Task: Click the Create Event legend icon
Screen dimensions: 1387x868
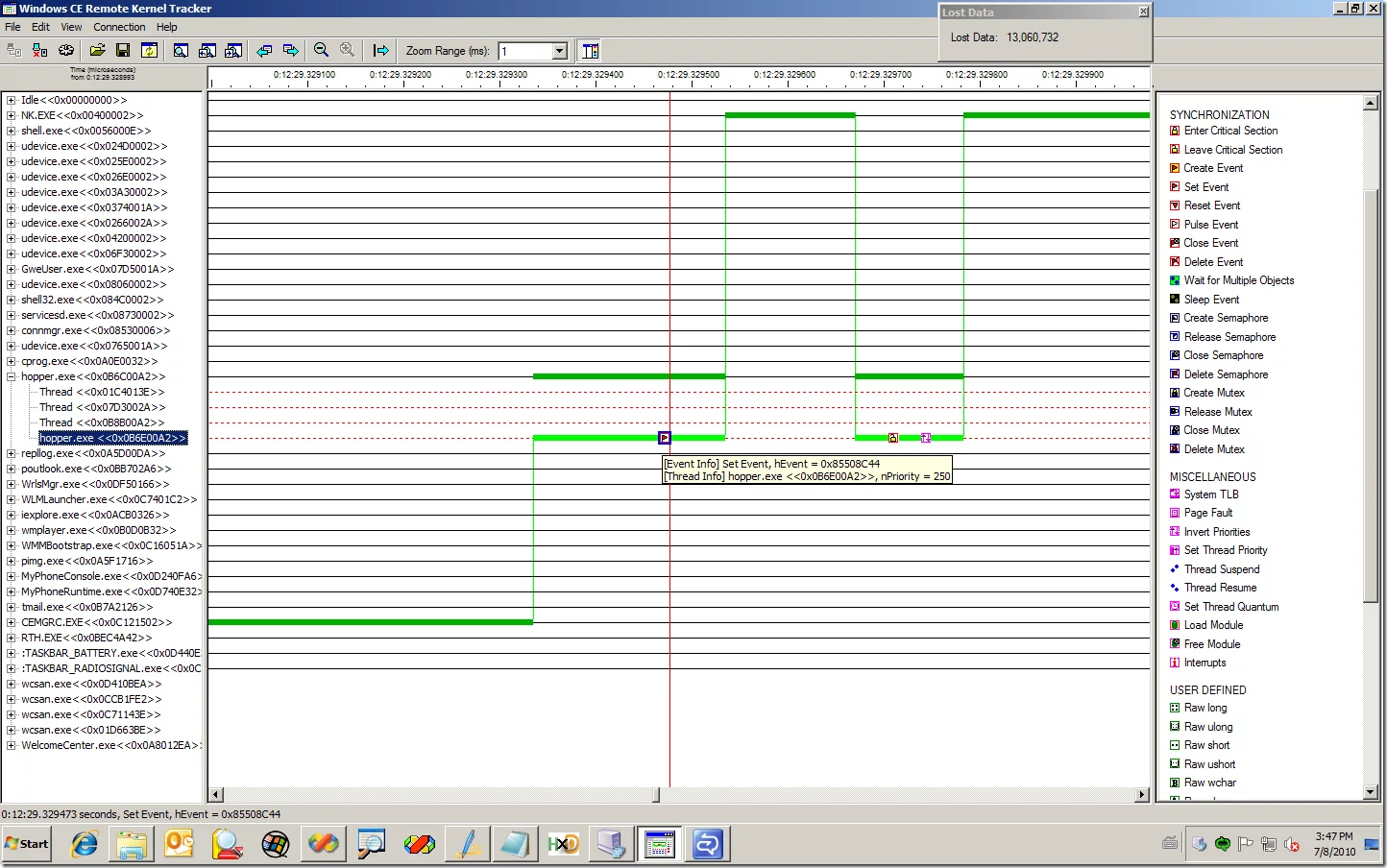Action: [1175, 168]
